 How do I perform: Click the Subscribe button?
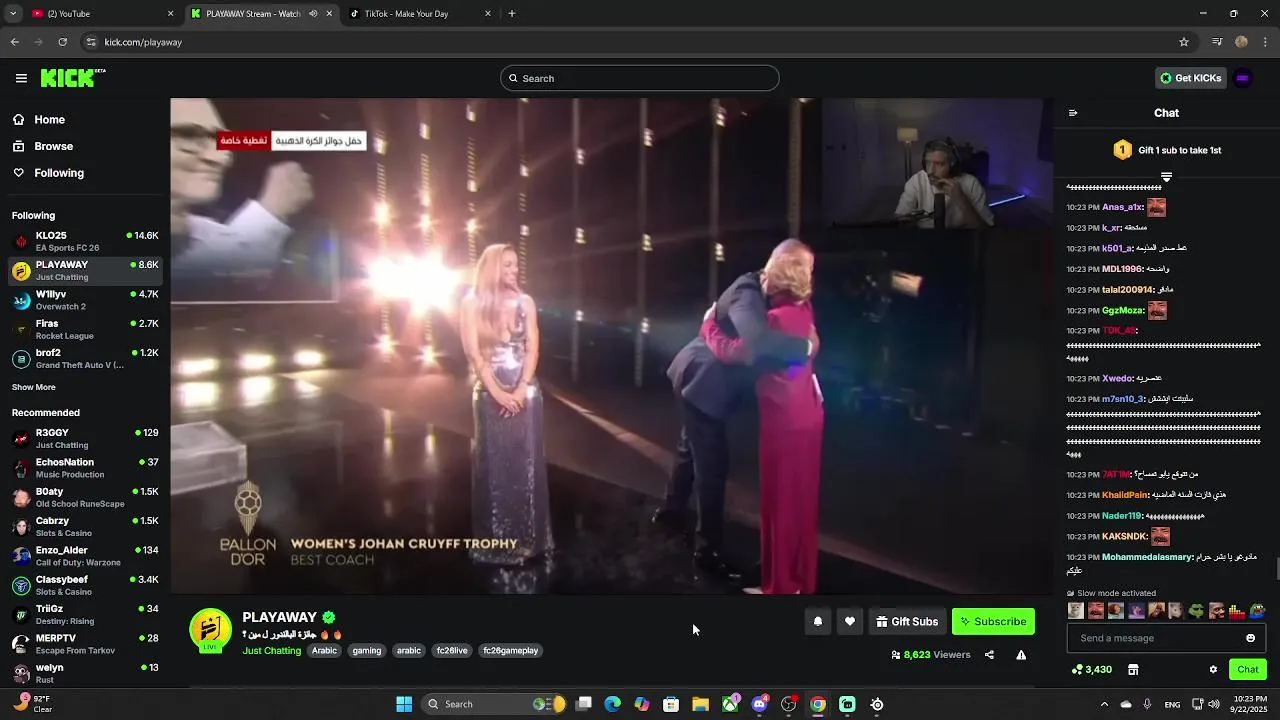[x=993, y=621]
